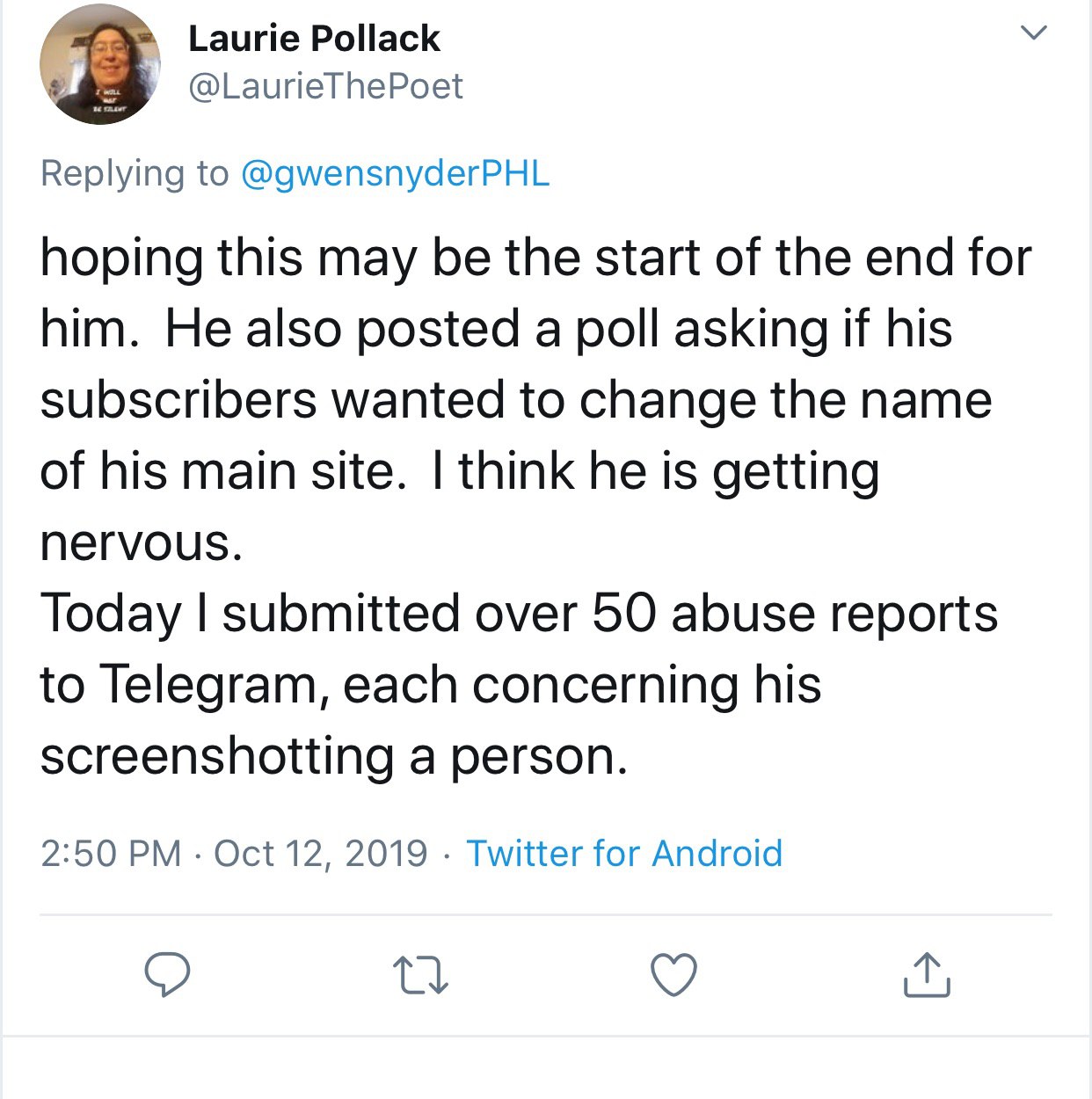
Task: Click the text 'screenshotting a person.'
Action: click(x=334, y=755)
